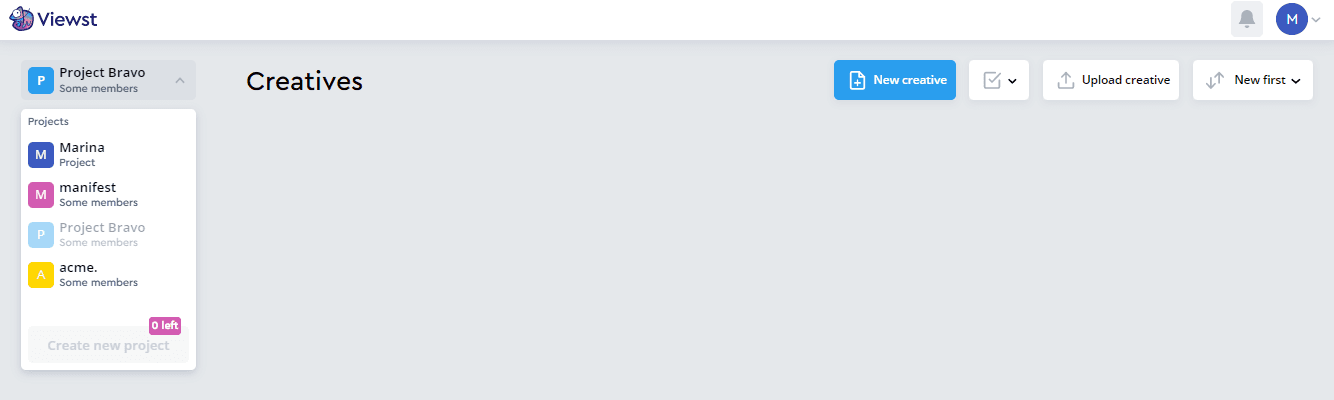The width and height of the screenshot is (1334, 400).
Task: Select the Marina project entry
Action: click(109, 155)
